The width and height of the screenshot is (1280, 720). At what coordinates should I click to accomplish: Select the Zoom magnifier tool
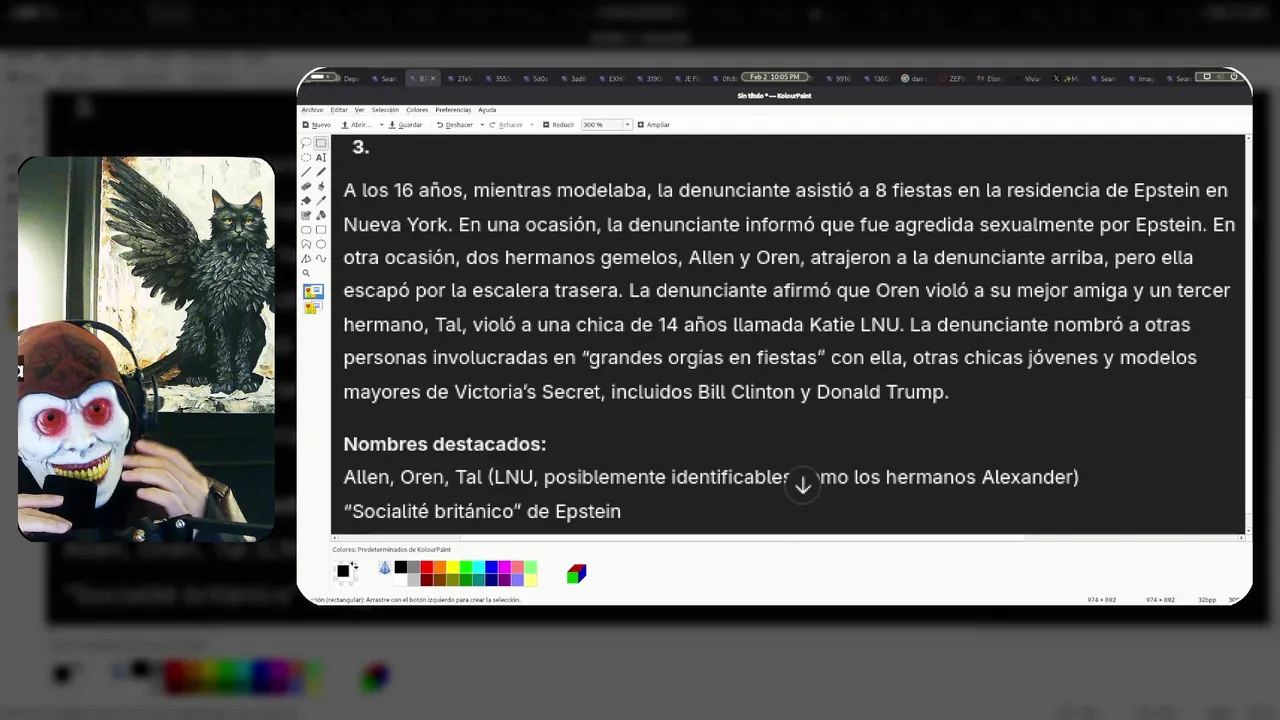coord(306,273)
